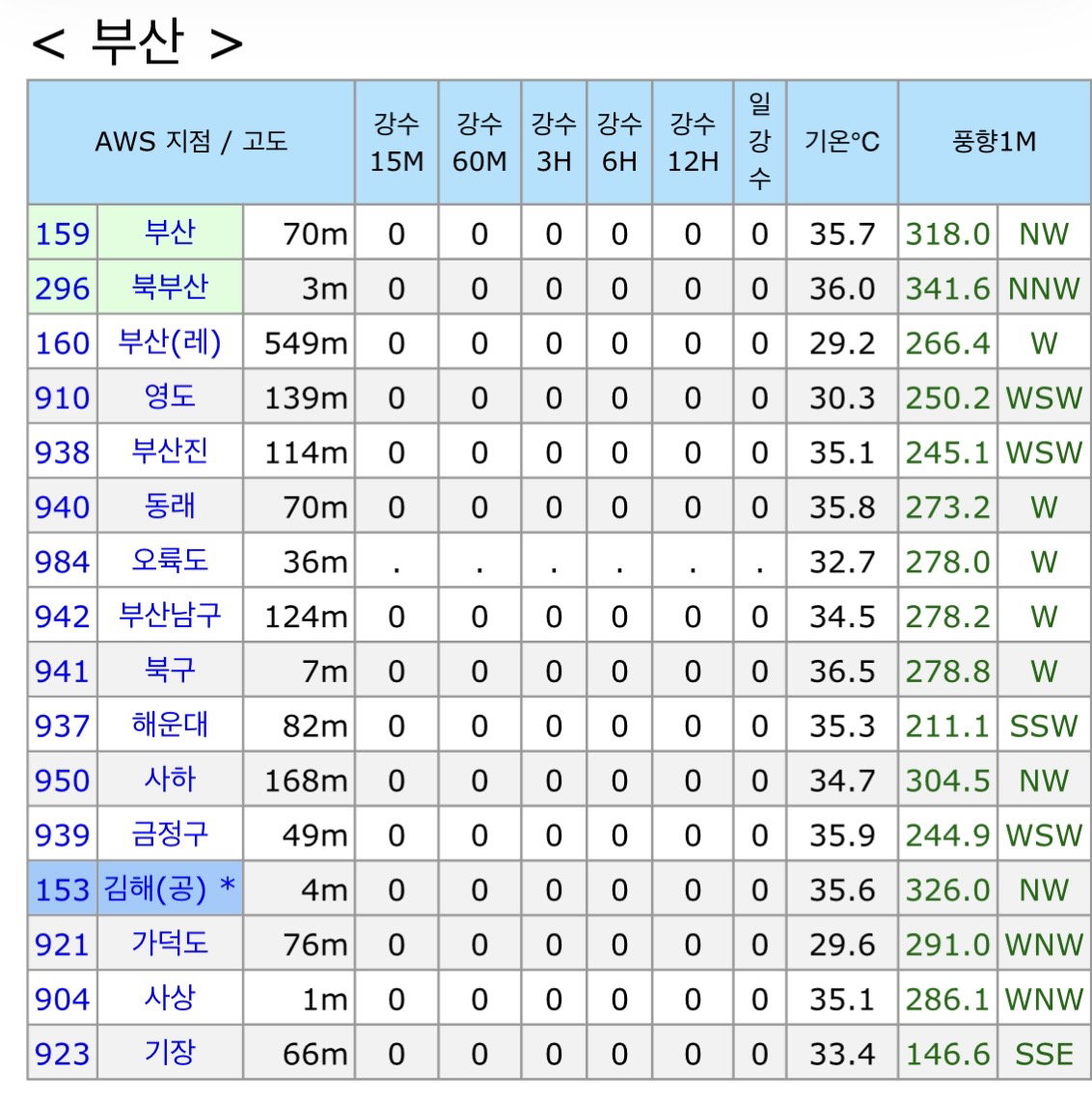Open the 금정구 station link
1092x1099 pixels.
(170, 834)
